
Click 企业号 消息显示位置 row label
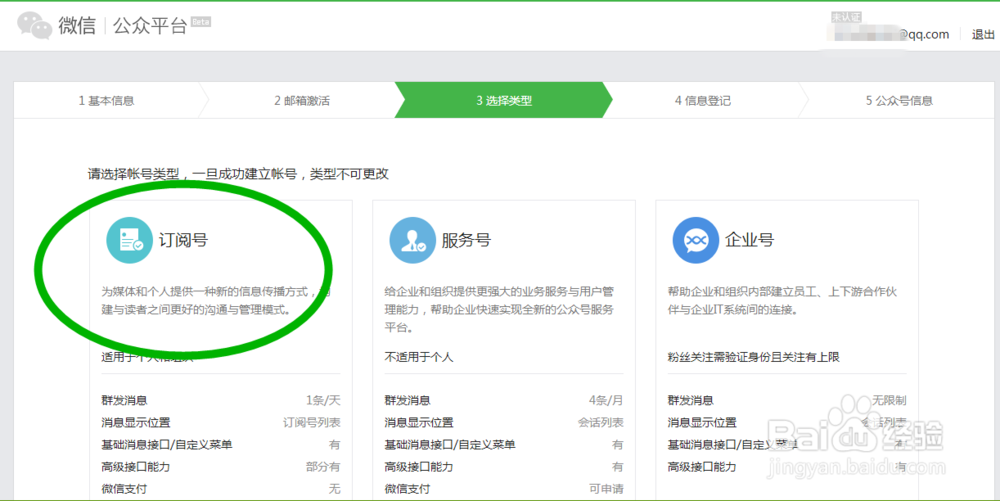pos(702,423)
